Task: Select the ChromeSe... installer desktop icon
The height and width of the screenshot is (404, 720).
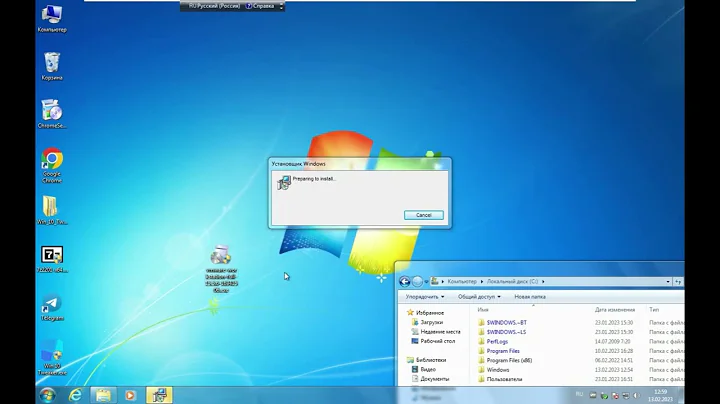Action: coord(52,114)
